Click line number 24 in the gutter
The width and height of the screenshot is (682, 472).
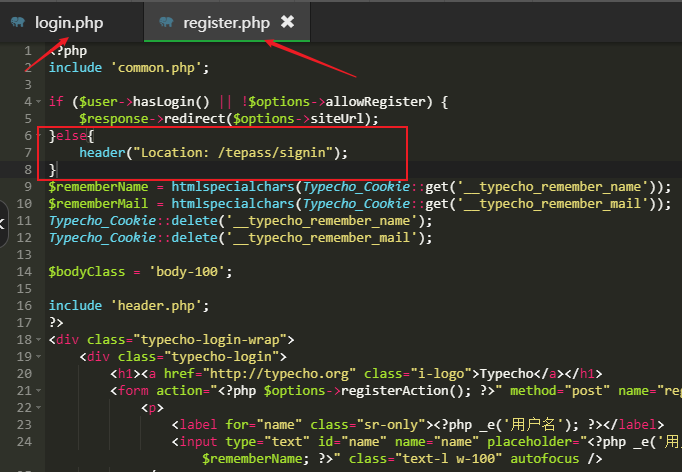[24, 441]
